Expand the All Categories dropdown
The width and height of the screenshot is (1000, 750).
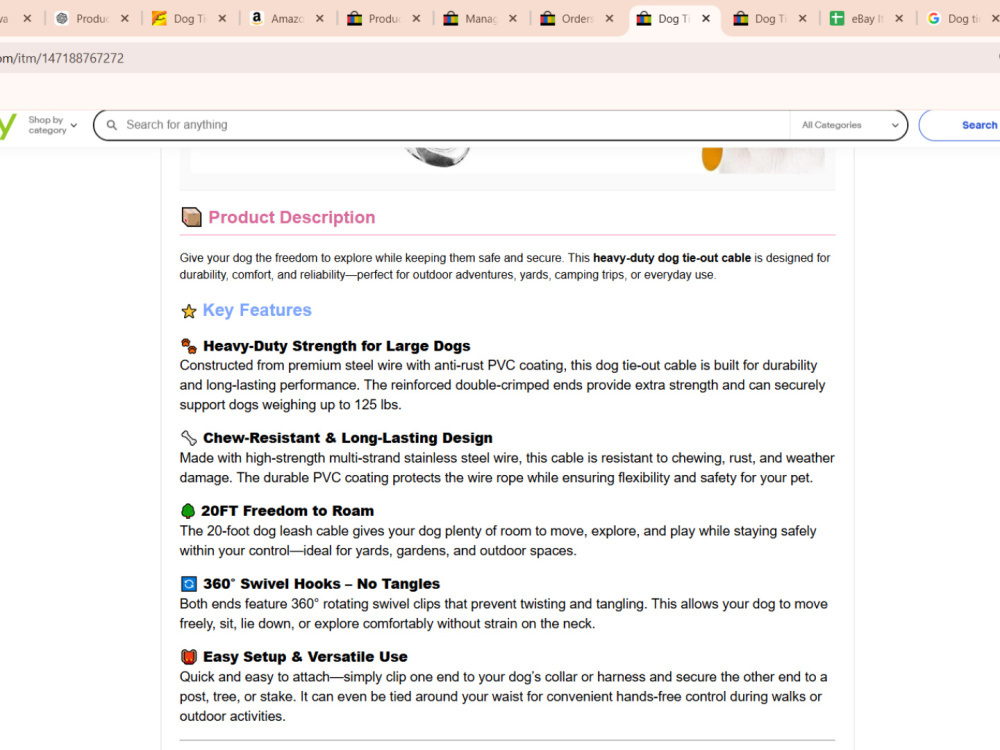(x=849, y=125)
